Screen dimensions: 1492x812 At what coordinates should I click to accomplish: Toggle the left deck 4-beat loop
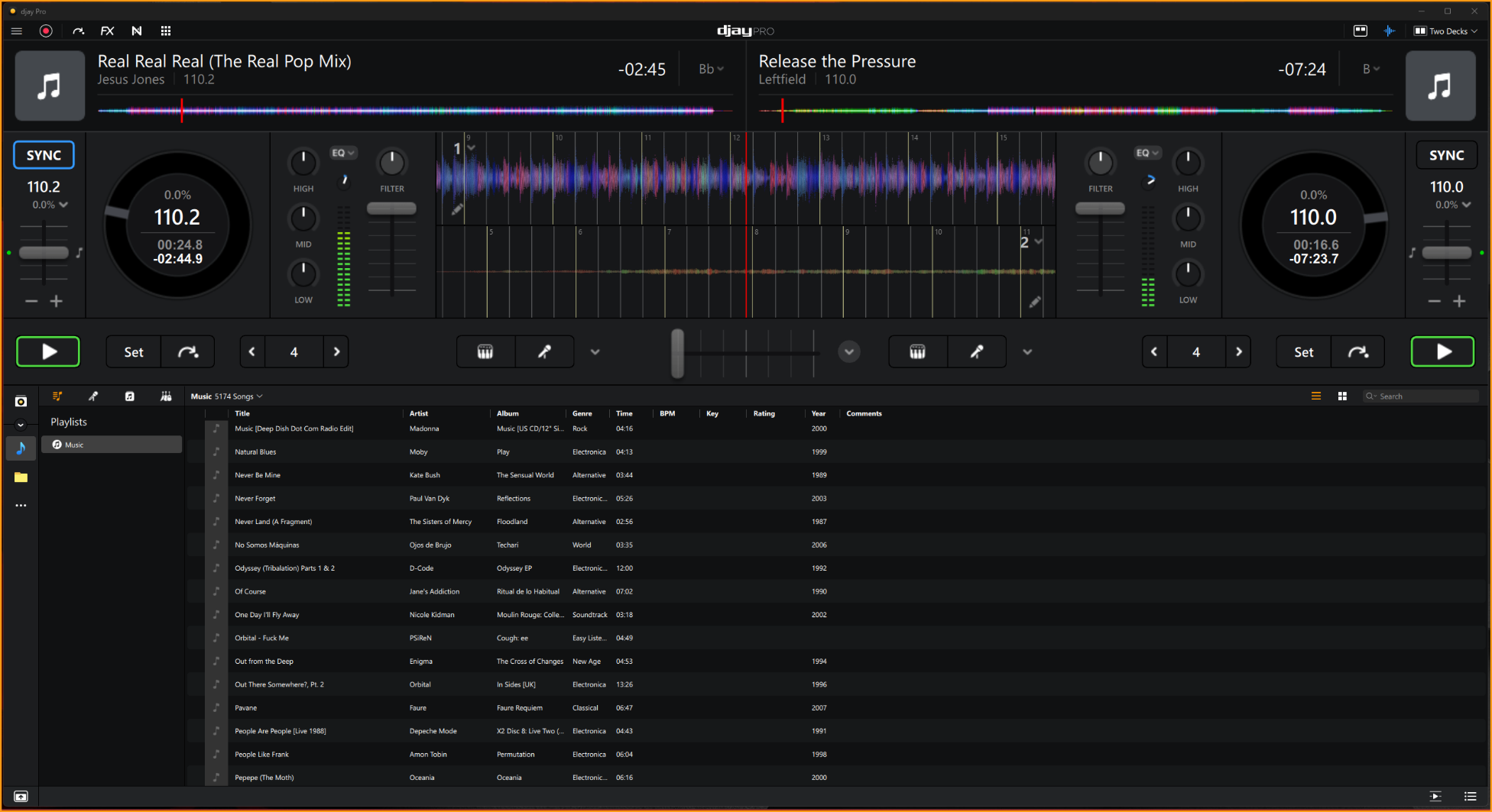294,352
